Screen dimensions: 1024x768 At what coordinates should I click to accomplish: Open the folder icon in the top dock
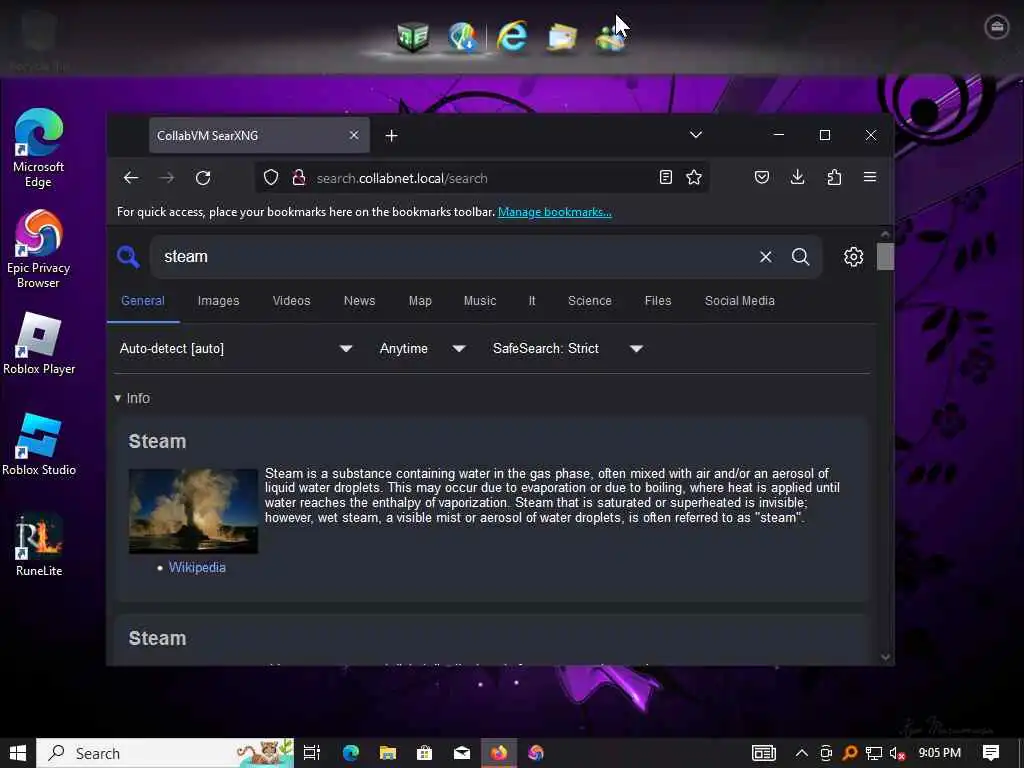pyautogui.click(x=561, y=37)
